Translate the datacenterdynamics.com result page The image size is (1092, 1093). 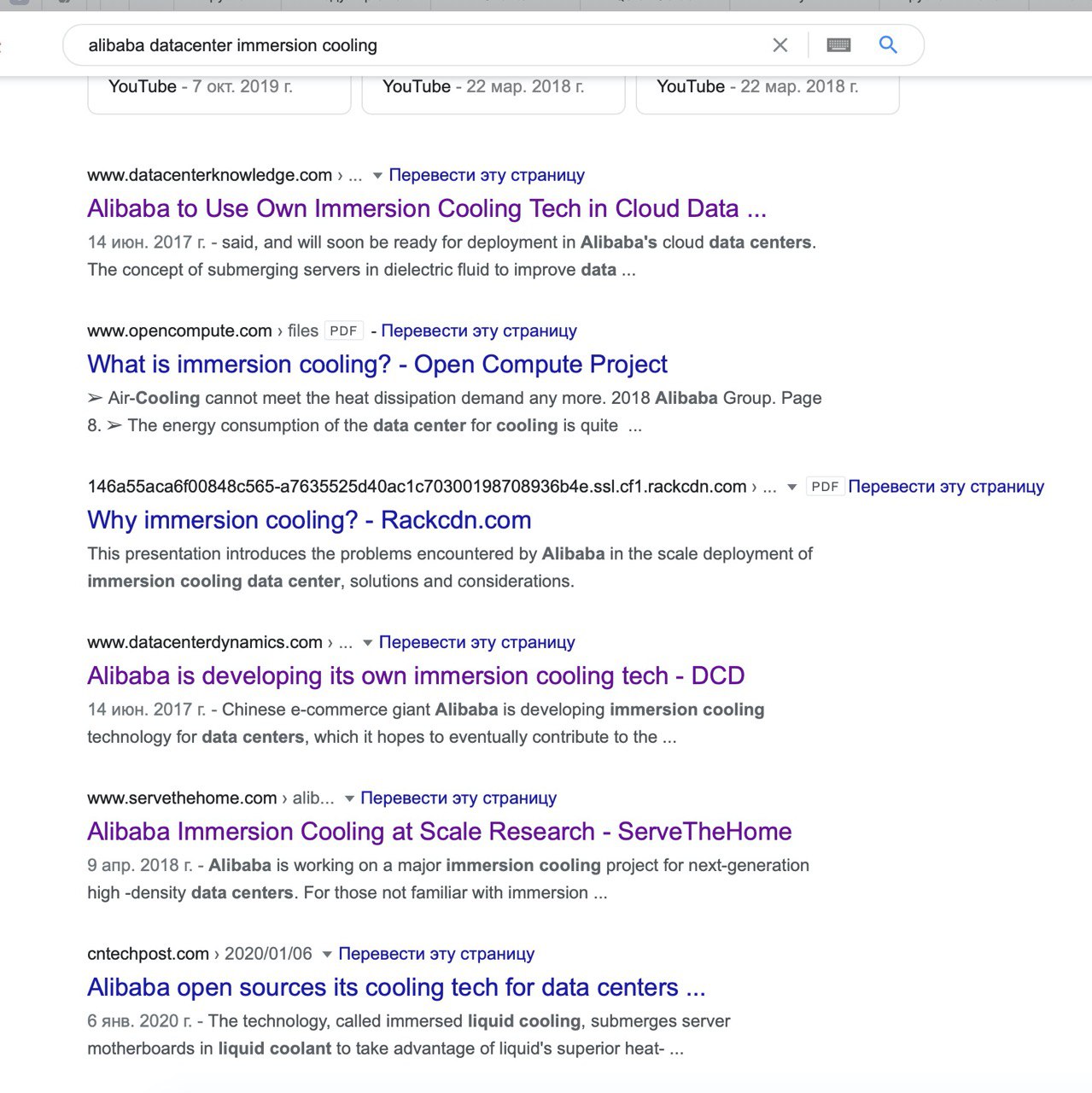tap(476, 642)
